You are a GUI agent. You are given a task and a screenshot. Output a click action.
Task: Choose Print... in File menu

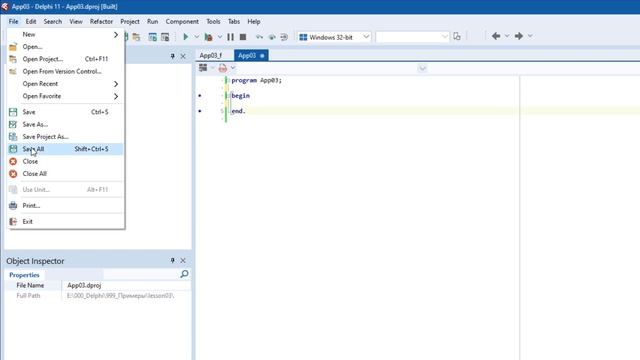click(65, 206)
